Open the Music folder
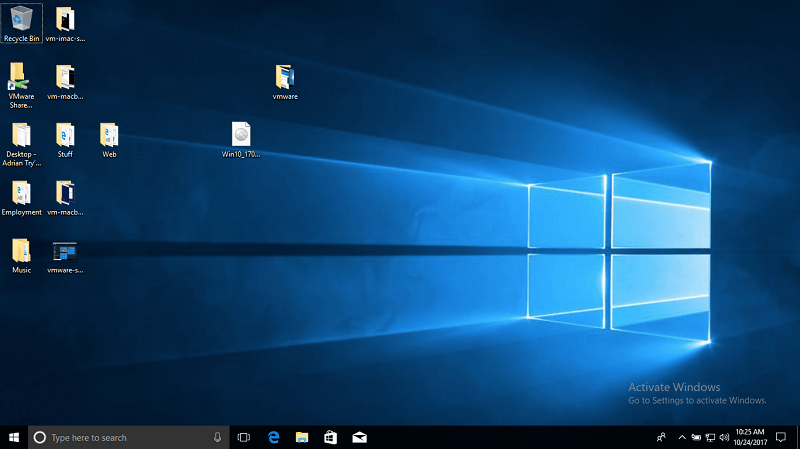 [x=21, y=256]
